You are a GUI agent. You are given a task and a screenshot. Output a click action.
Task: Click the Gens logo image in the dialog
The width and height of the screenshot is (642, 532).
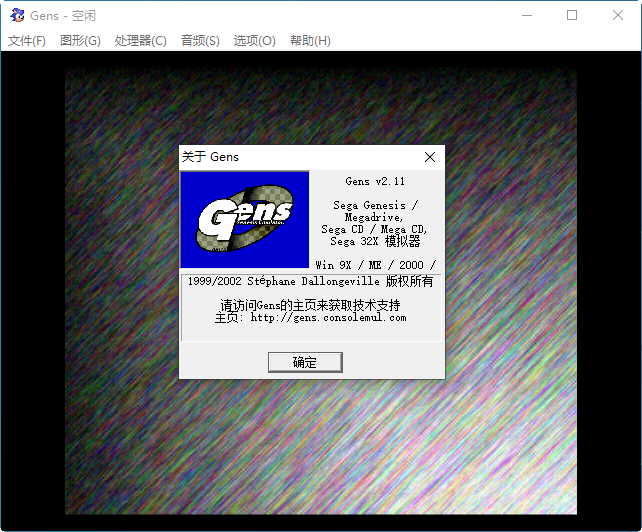click(245, 219)
